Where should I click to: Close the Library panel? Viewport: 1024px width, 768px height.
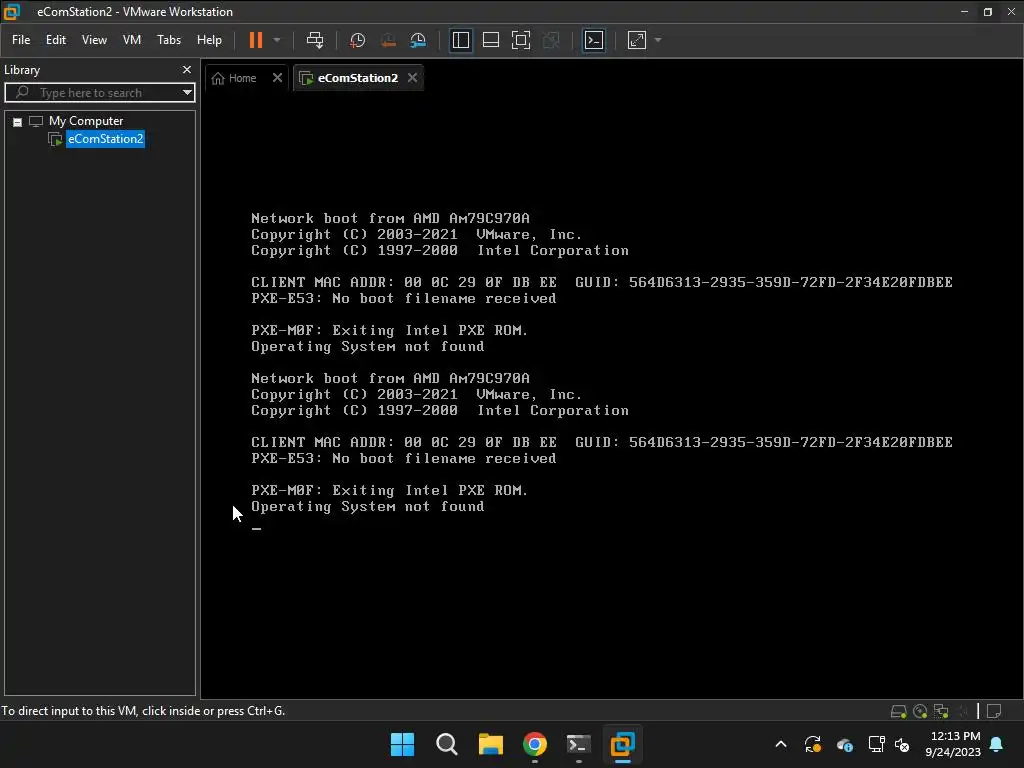click(187, 69)
